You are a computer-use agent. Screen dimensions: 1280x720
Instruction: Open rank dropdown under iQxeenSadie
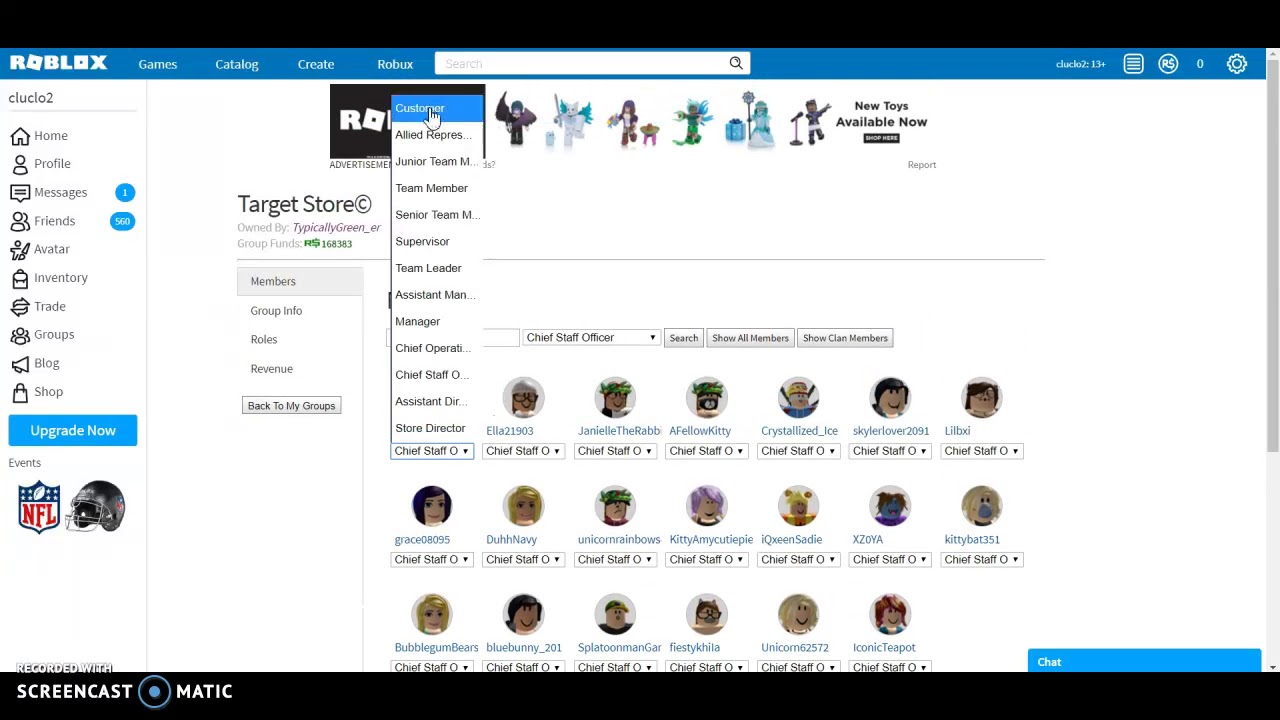click(798, 560)
